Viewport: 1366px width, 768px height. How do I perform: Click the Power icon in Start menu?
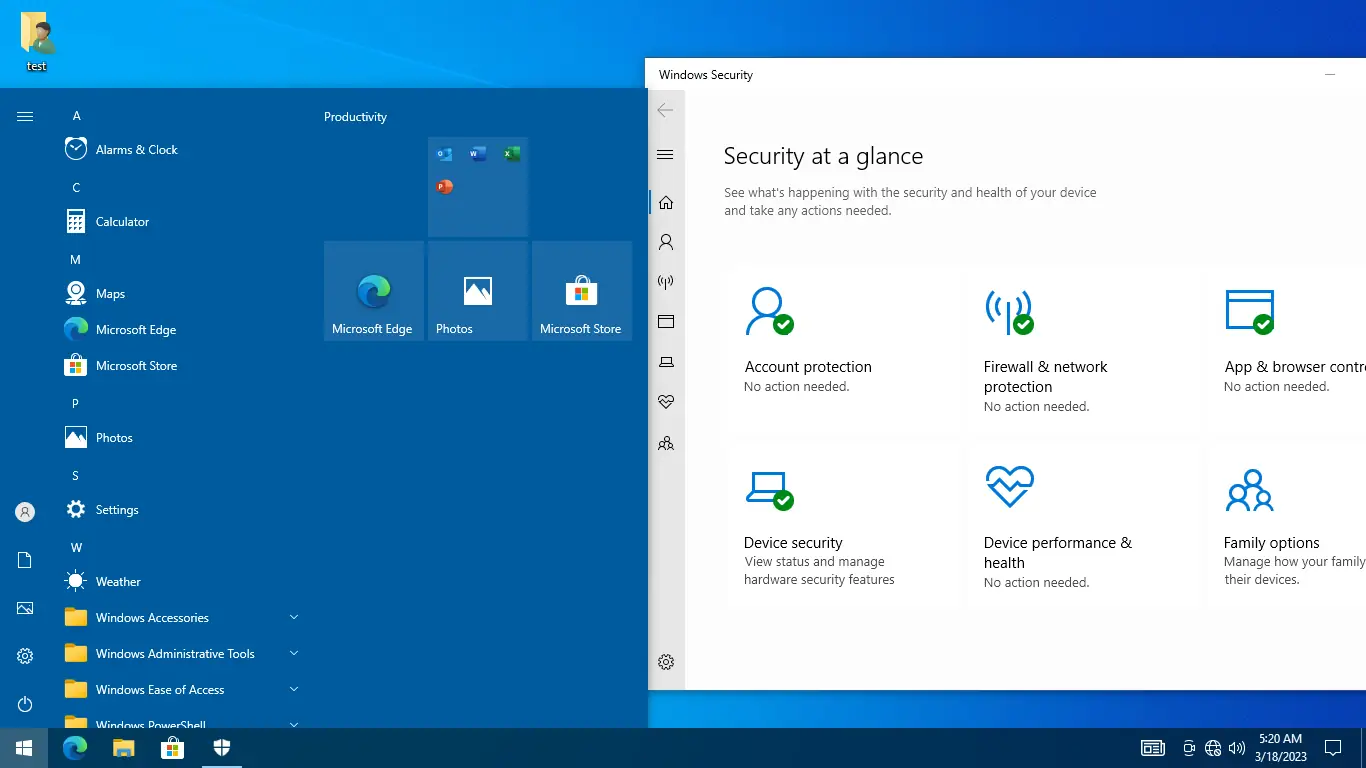pyautogui.click(x=25, y=704)
